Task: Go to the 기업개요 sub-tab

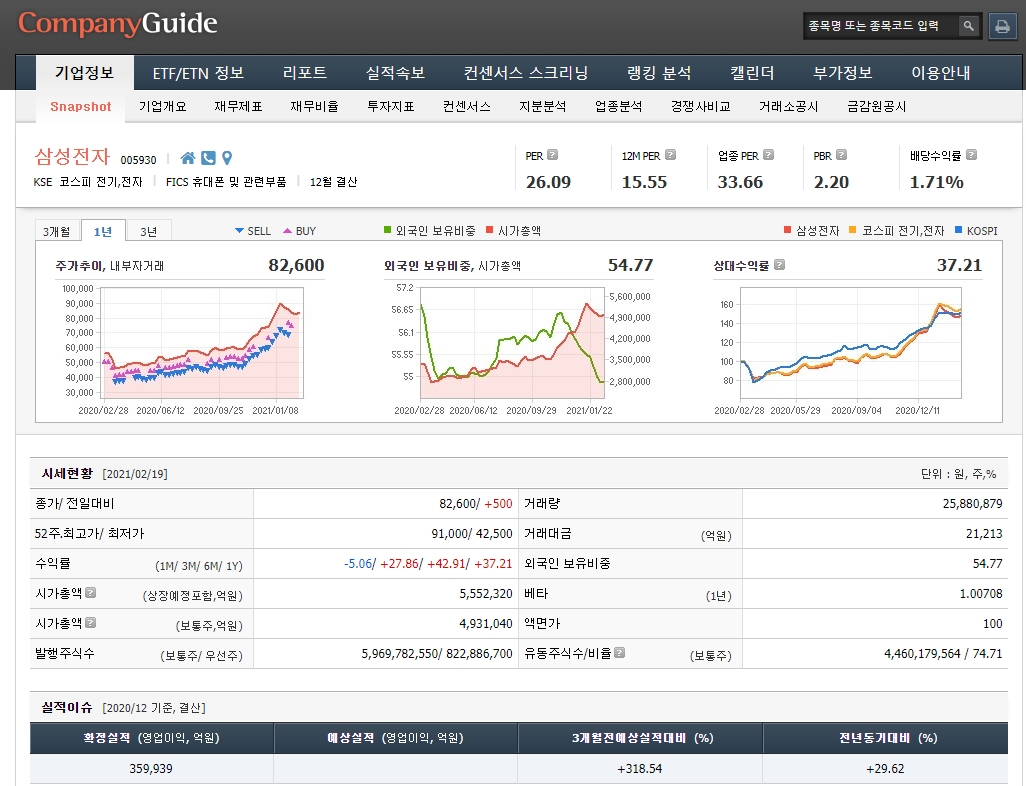Action: 163,107
